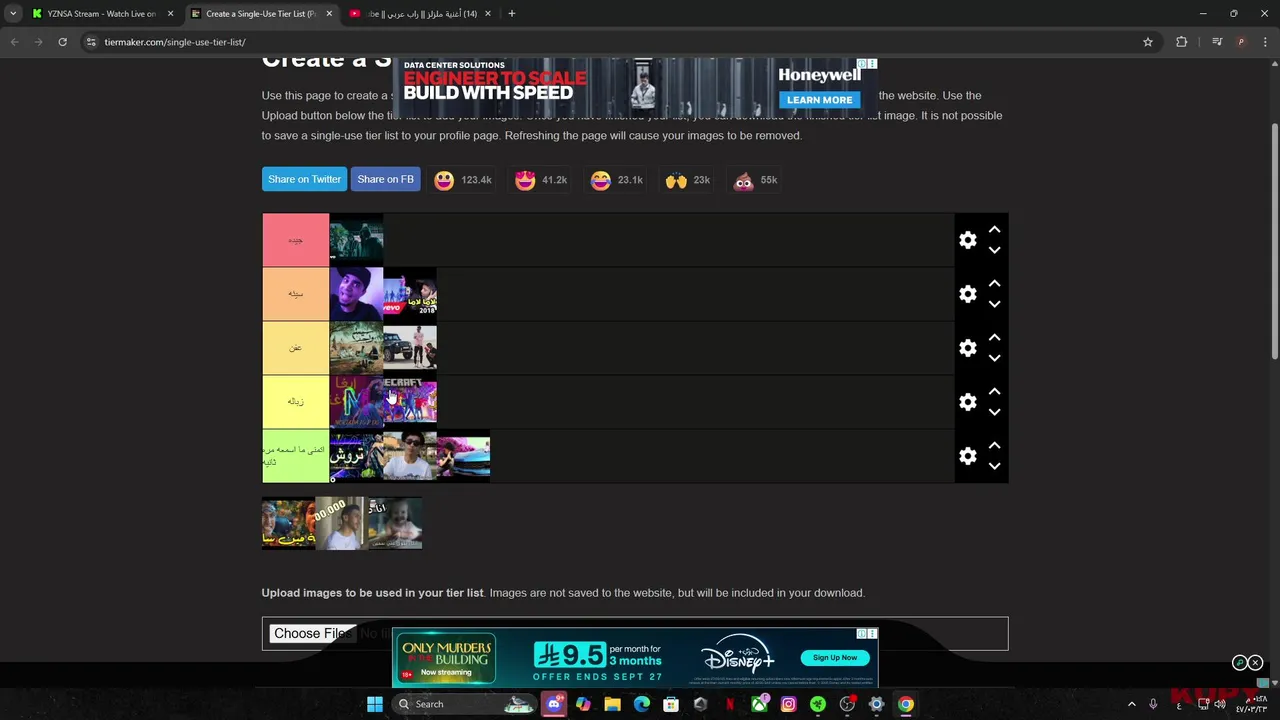Select the yellow fourth tier label color cell

click(295, 402)
